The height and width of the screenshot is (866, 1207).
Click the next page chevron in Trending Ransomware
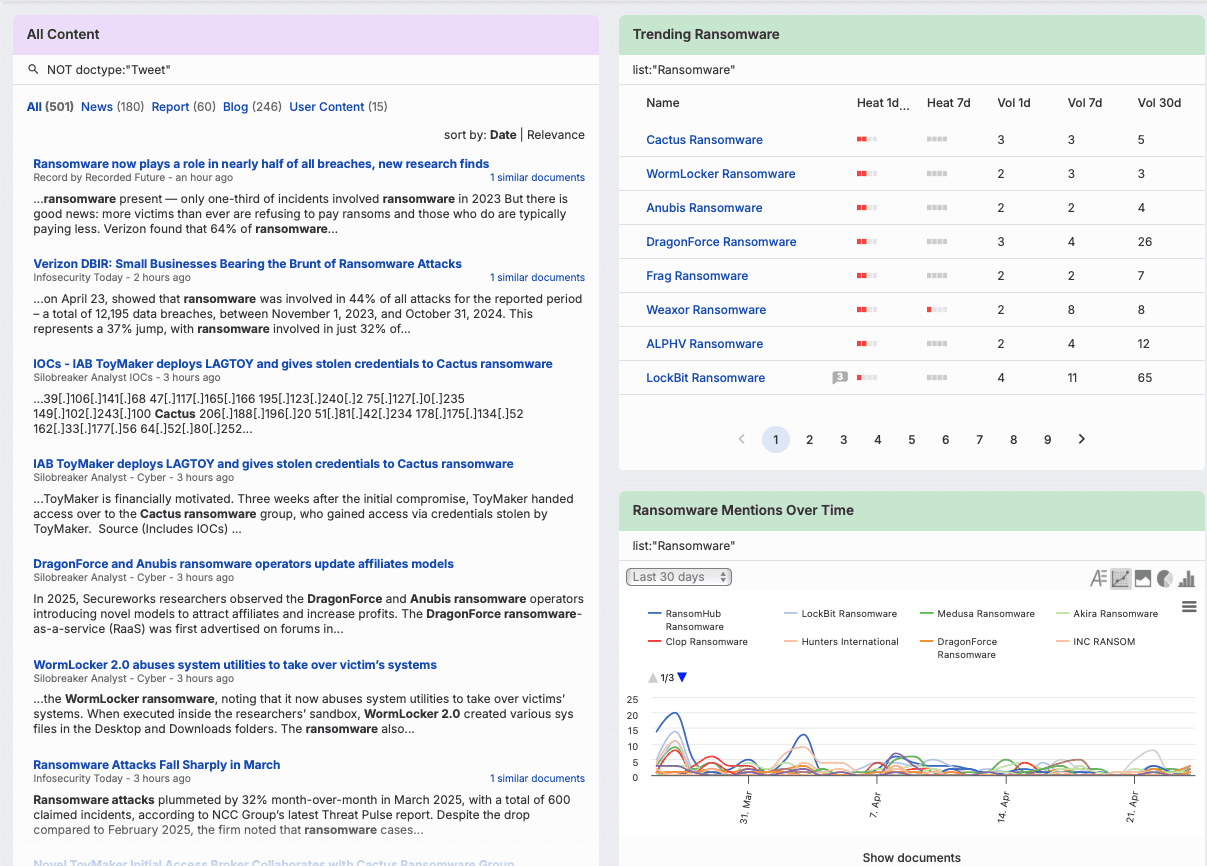point(1081,439)
